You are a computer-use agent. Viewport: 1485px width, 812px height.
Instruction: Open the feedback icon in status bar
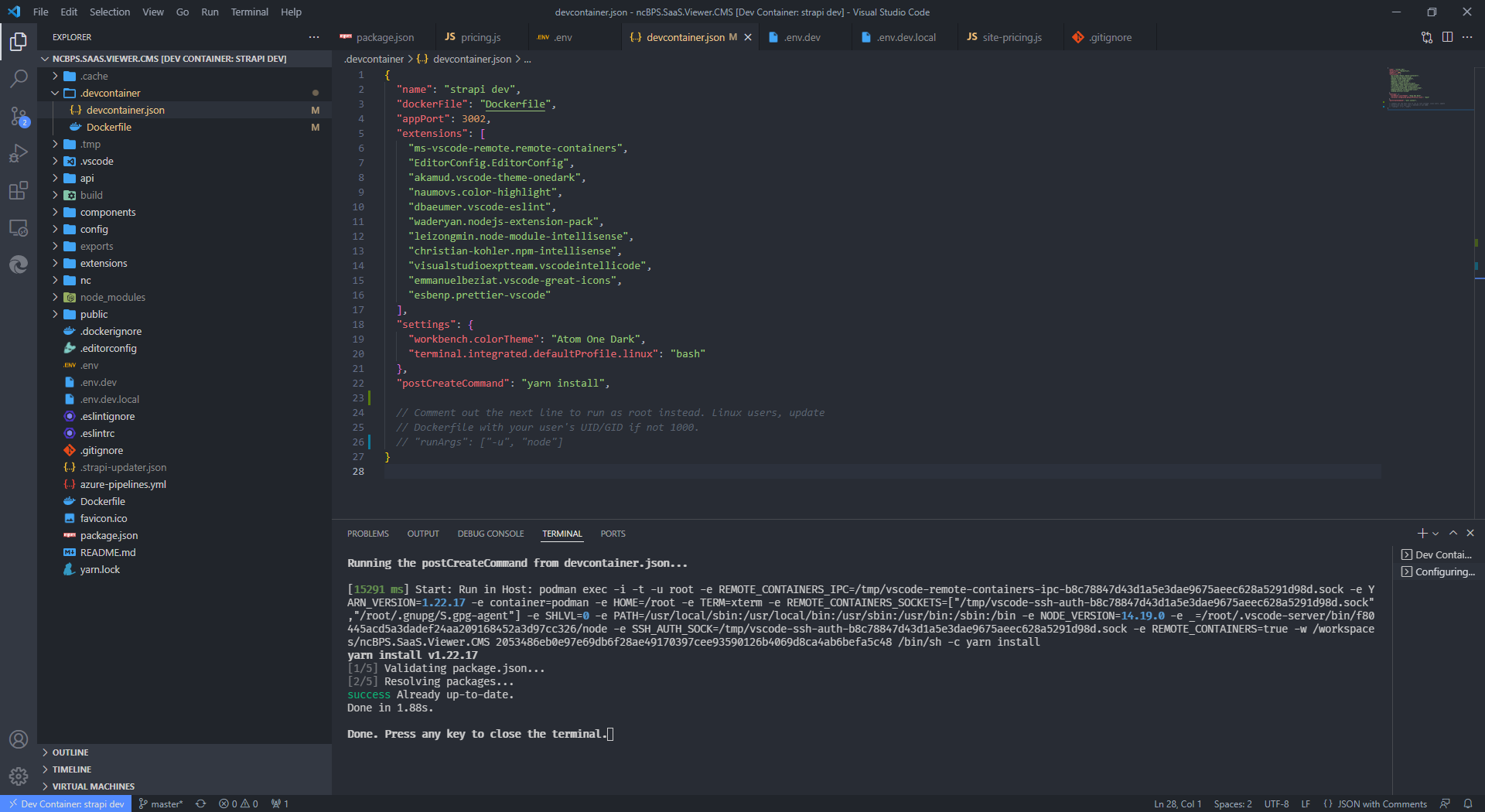coord(1445,804)
